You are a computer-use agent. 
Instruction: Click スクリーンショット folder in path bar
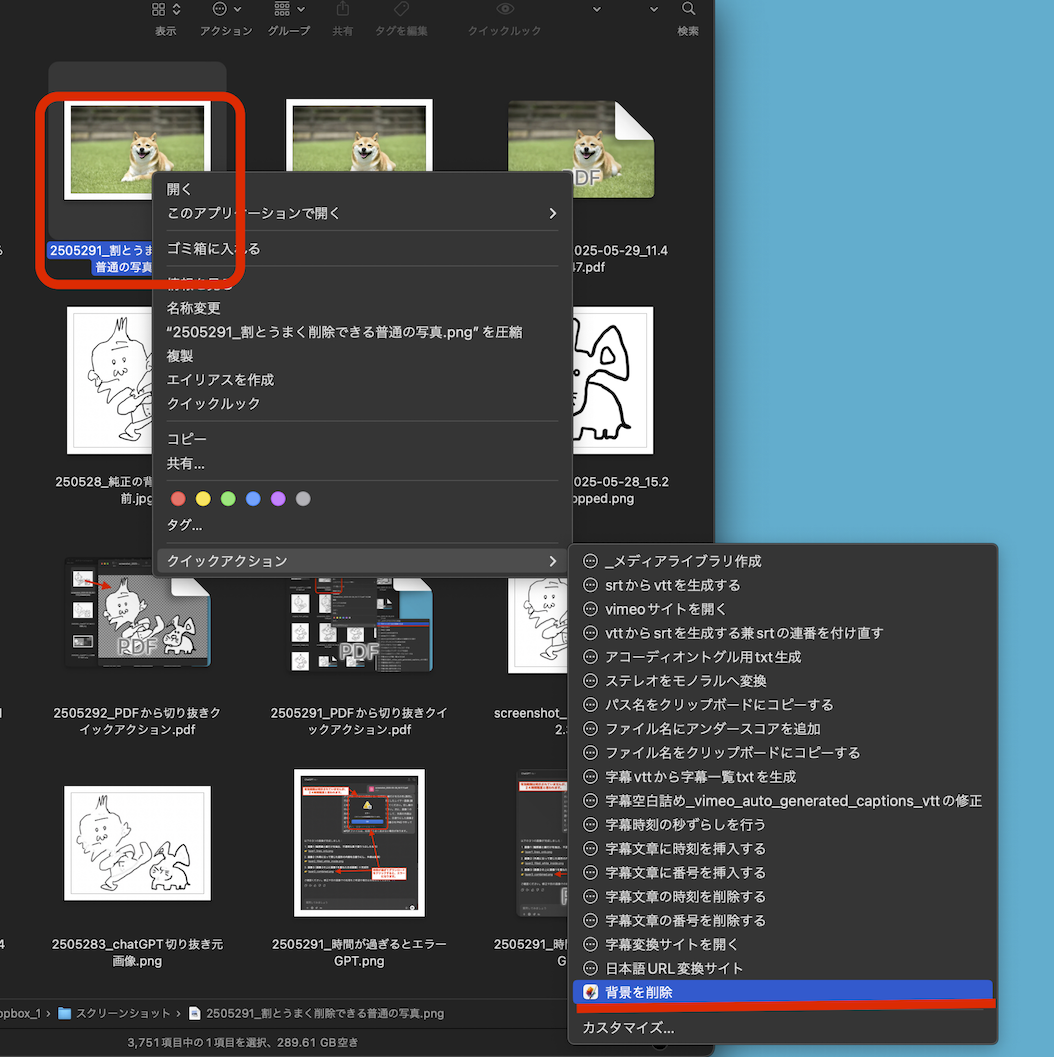(x=115, y=1013)
